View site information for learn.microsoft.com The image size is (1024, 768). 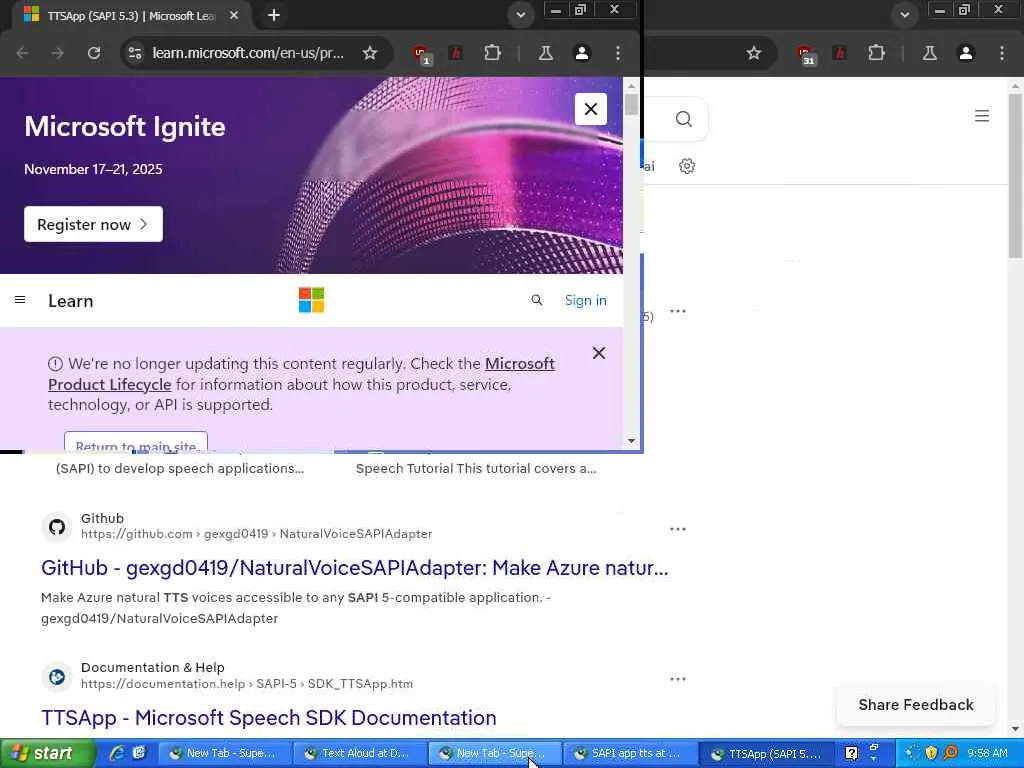click(135, 53)
